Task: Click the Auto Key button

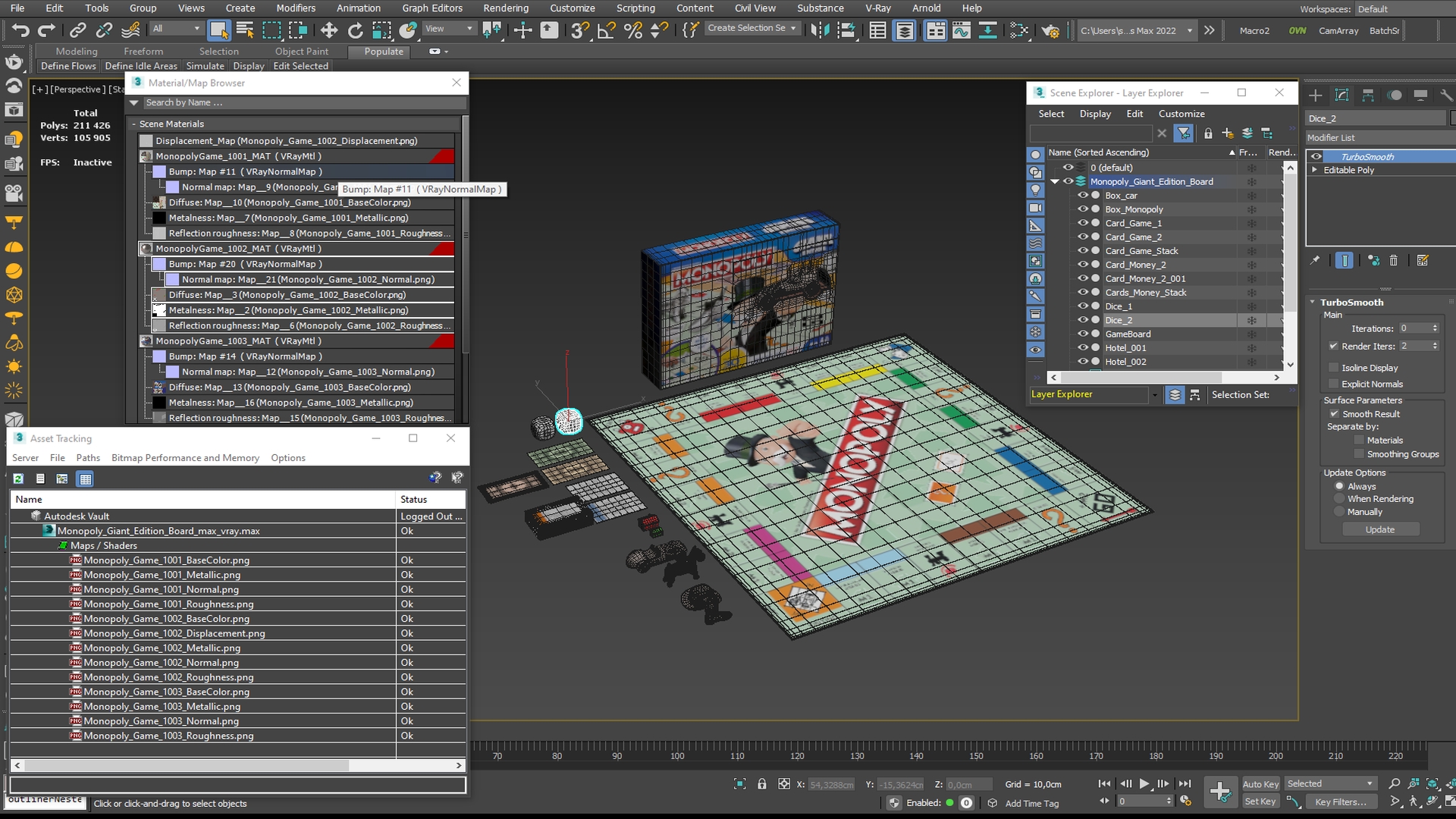Action: [x=1260, y=784]
